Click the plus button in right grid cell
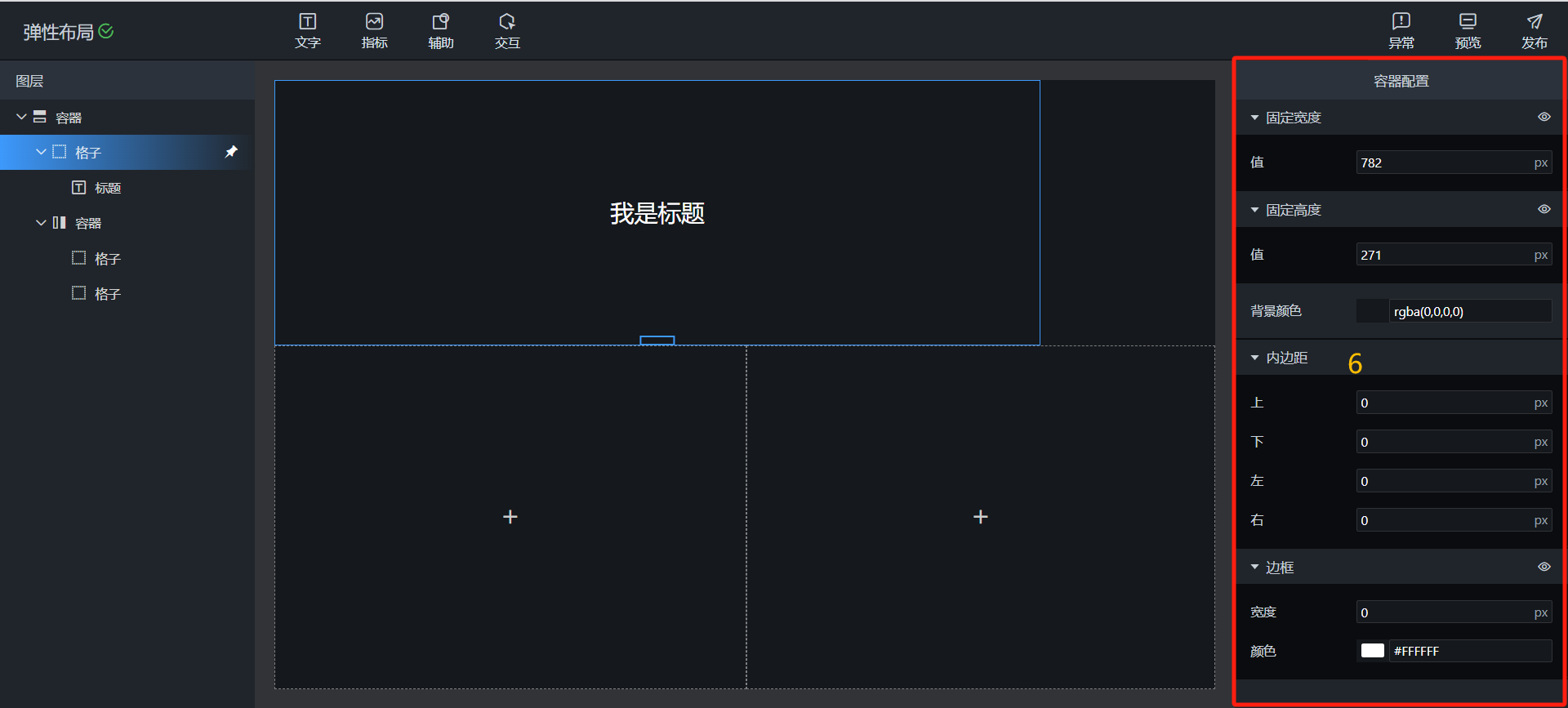This screenshot has height=708, width=1568. pos(981,517)
